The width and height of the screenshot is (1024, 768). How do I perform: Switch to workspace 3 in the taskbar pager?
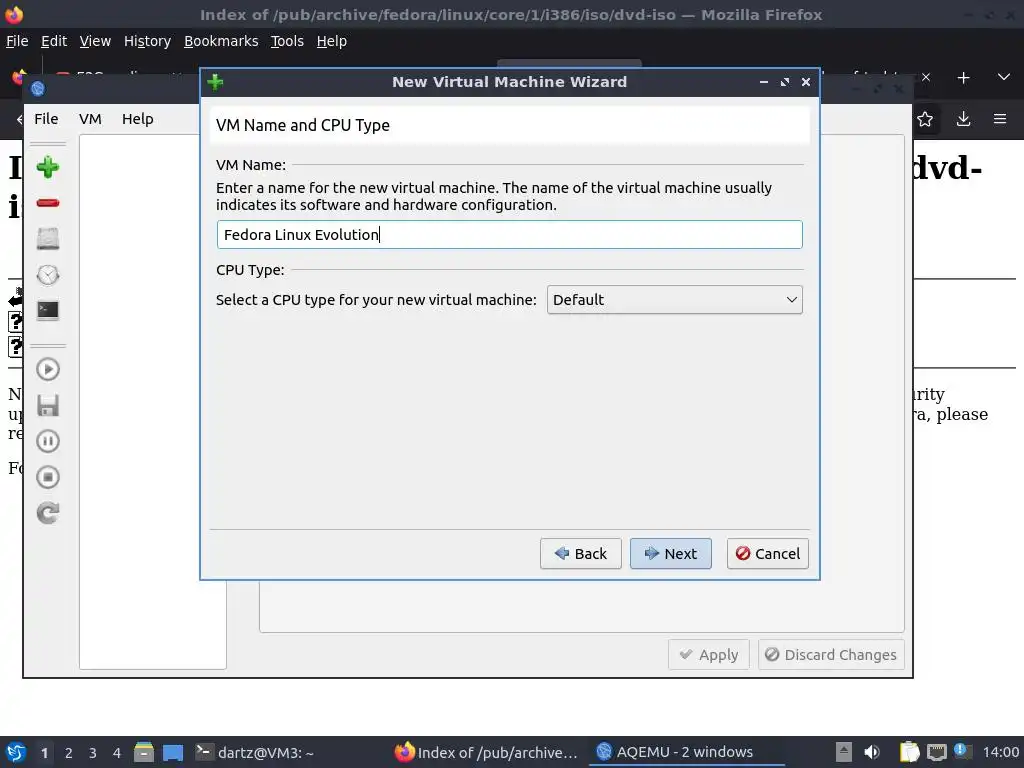tap(93, 753)
